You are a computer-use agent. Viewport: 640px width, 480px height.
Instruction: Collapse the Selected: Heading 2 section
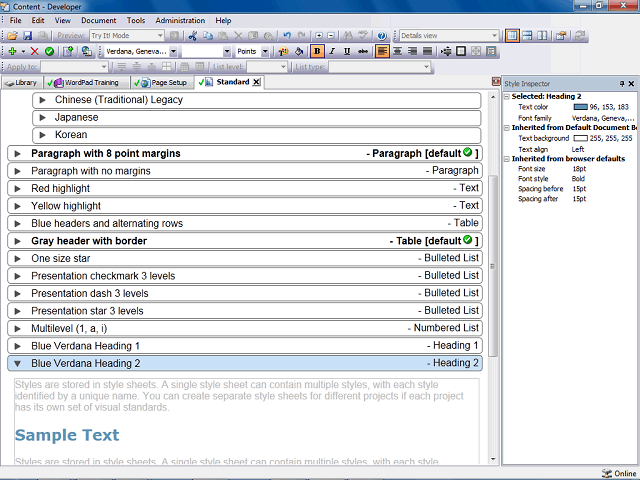(x=507, y=97)
